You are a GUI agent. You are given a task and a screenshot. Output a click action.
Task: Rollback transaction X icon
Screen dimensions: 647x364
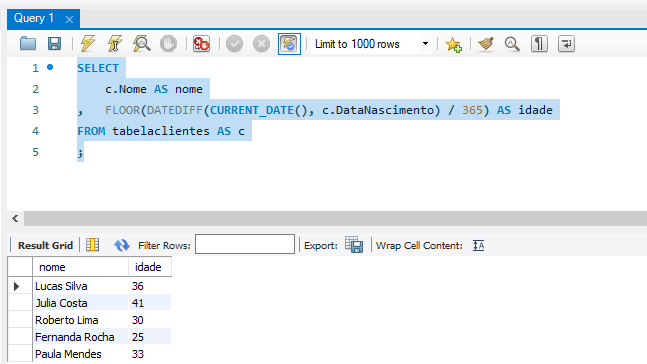click(261, 43)
